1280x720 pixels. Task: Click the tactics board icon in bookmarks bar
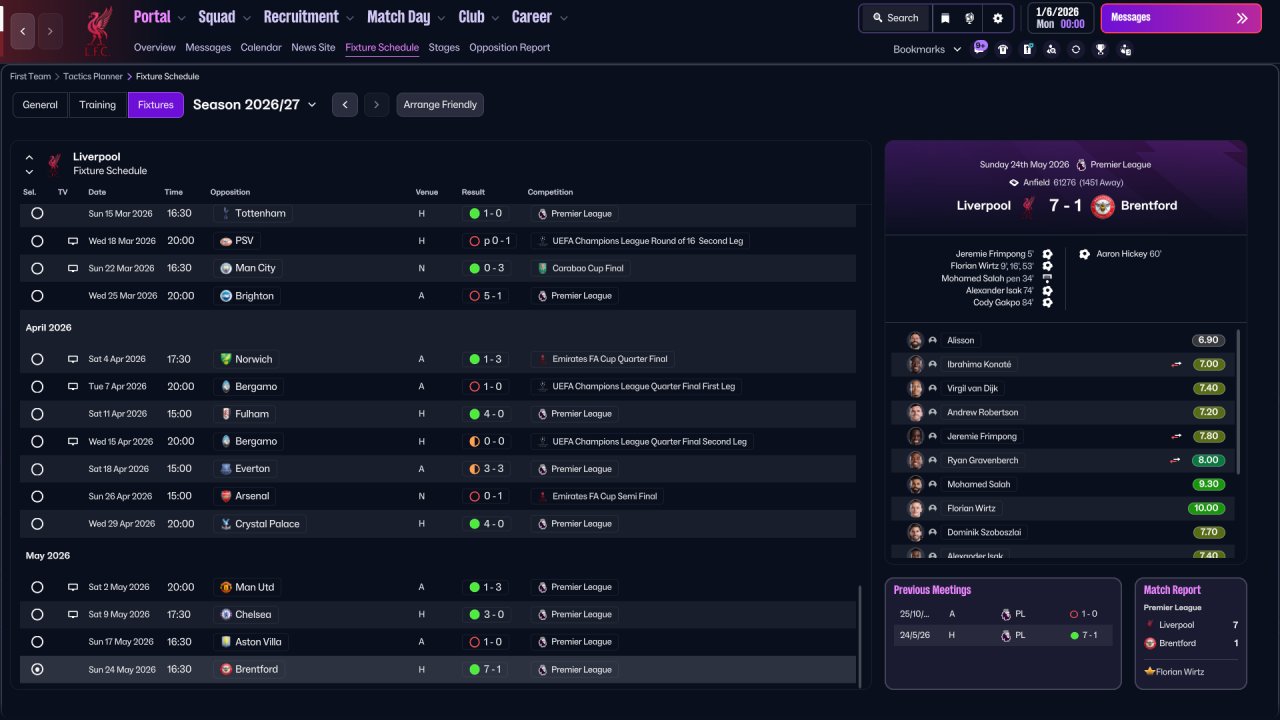pyautogui.click(x=1027, y=49)
